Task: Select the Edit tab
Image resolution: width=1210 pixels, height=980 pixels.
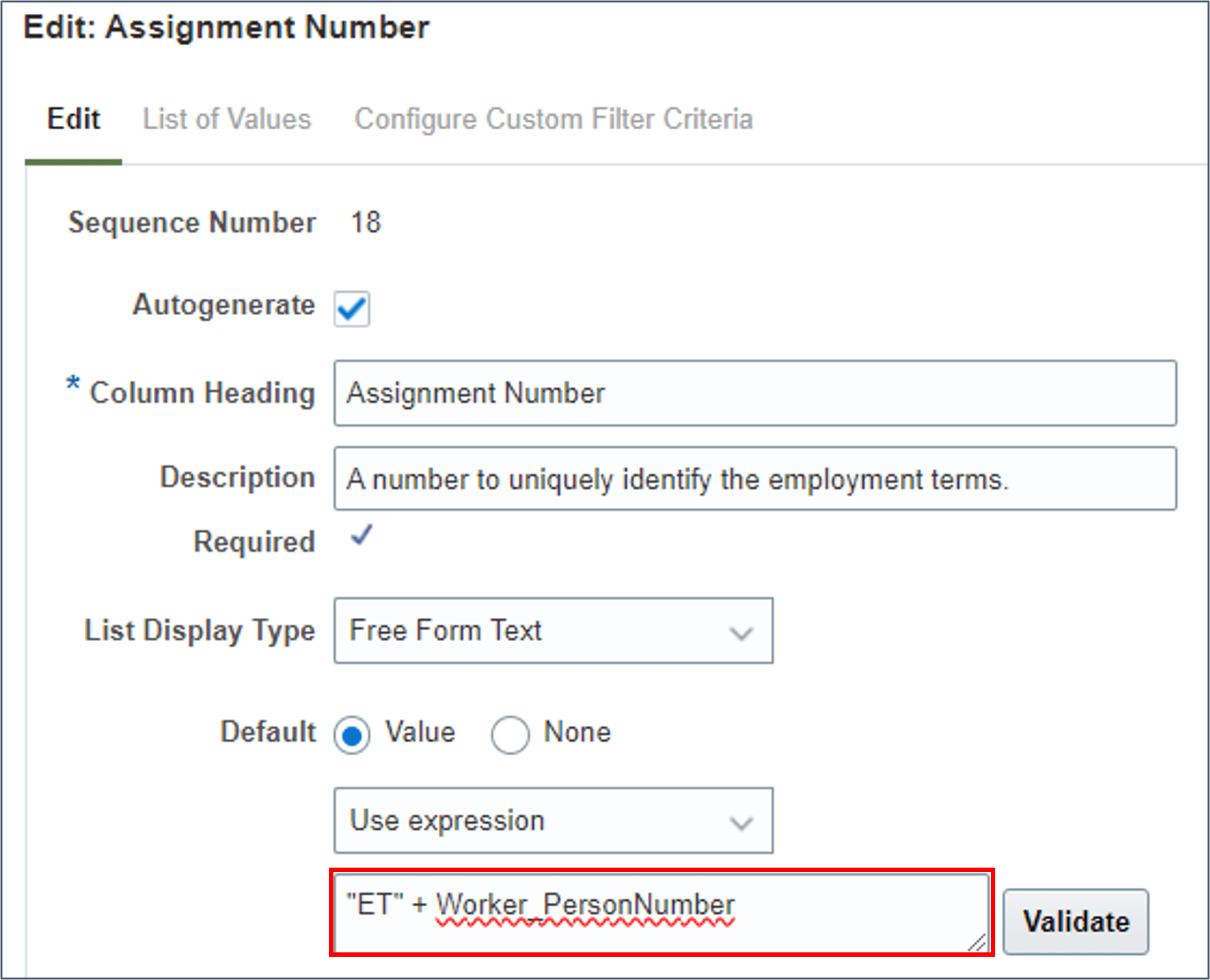Action: (73, 119)
